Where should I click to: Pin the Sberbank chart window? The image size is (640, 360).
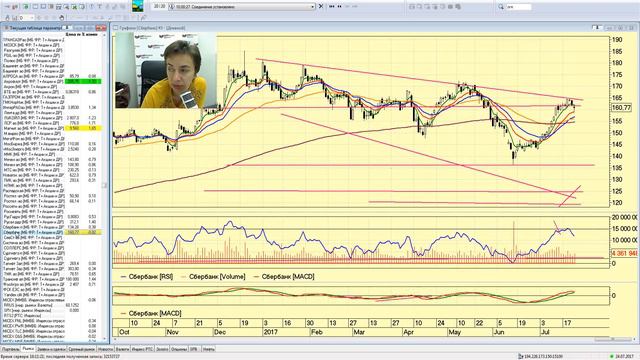tap(597, 28)
